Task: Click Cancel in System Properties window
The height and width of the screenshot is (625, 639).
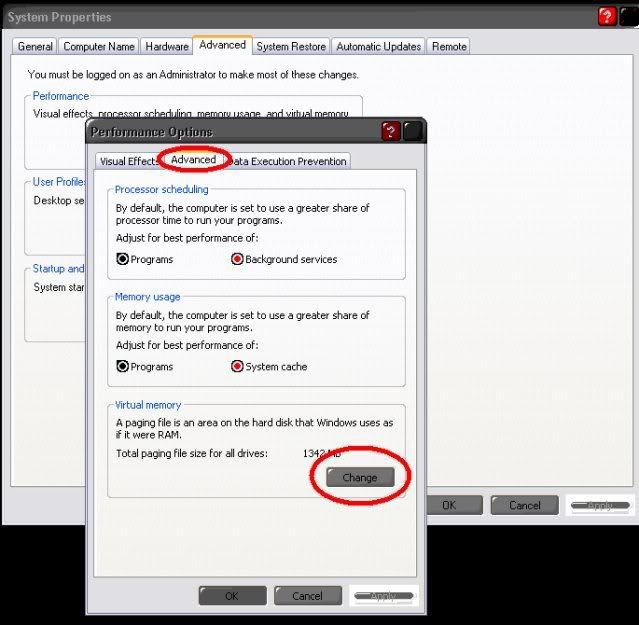Action: coord(524,505)
